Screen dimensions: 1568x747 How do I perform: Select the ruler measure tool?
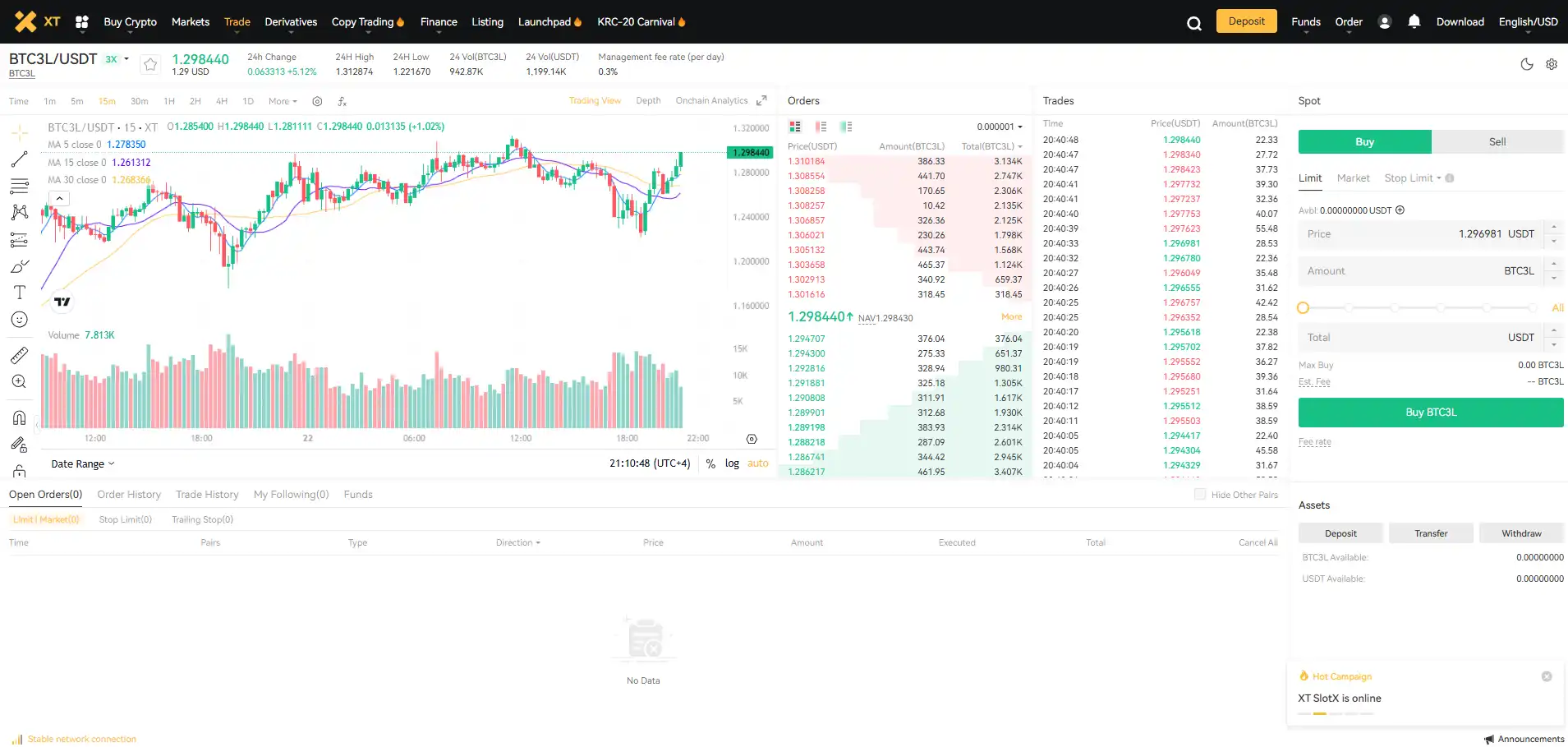click(20, 355)
